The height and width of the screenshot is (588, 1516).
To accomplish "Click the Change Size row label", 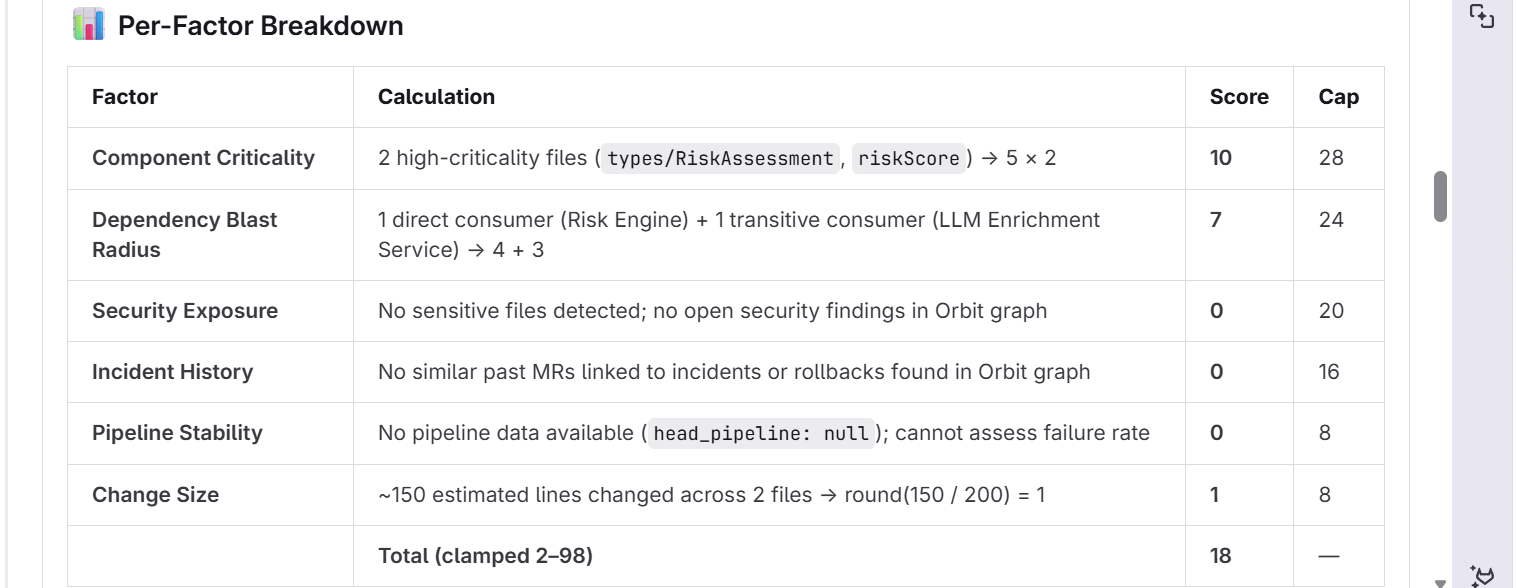I will pos(155,495).
